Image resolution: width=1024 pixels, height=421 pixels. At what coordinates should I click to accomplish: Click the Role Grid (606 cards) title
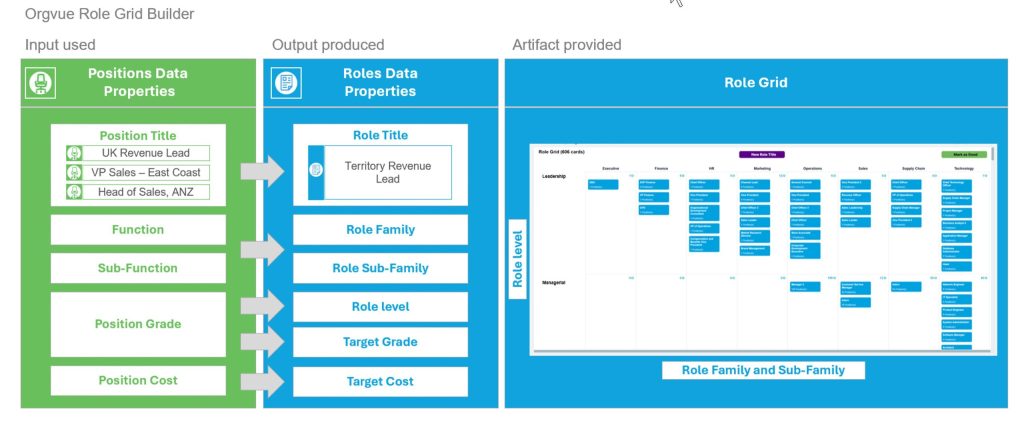click(561, 151)
